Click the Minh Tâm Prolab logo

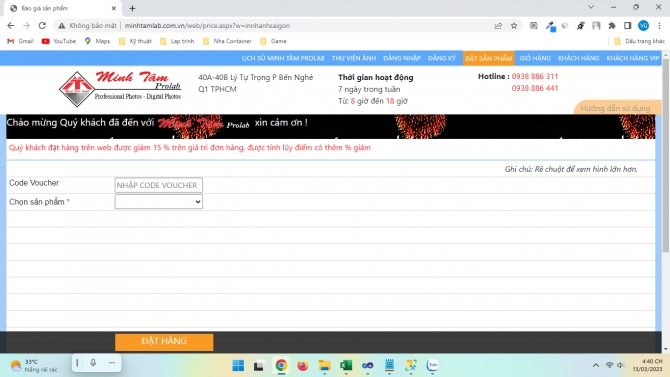pyautogui.click(x=120, y=88)
